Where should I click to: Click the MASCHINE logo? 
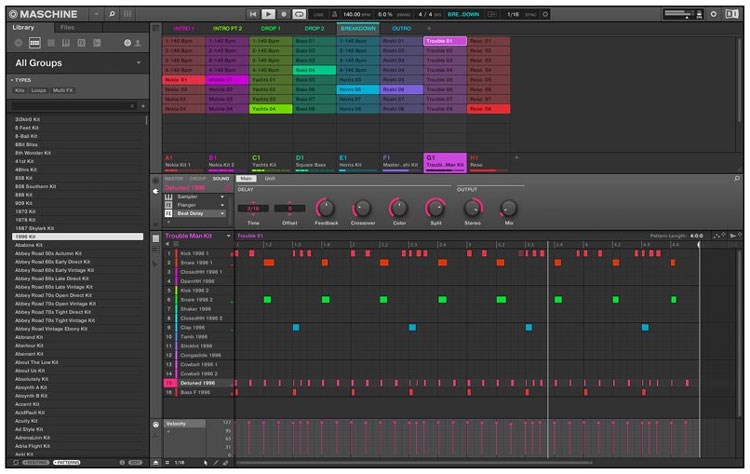(44, 14)
